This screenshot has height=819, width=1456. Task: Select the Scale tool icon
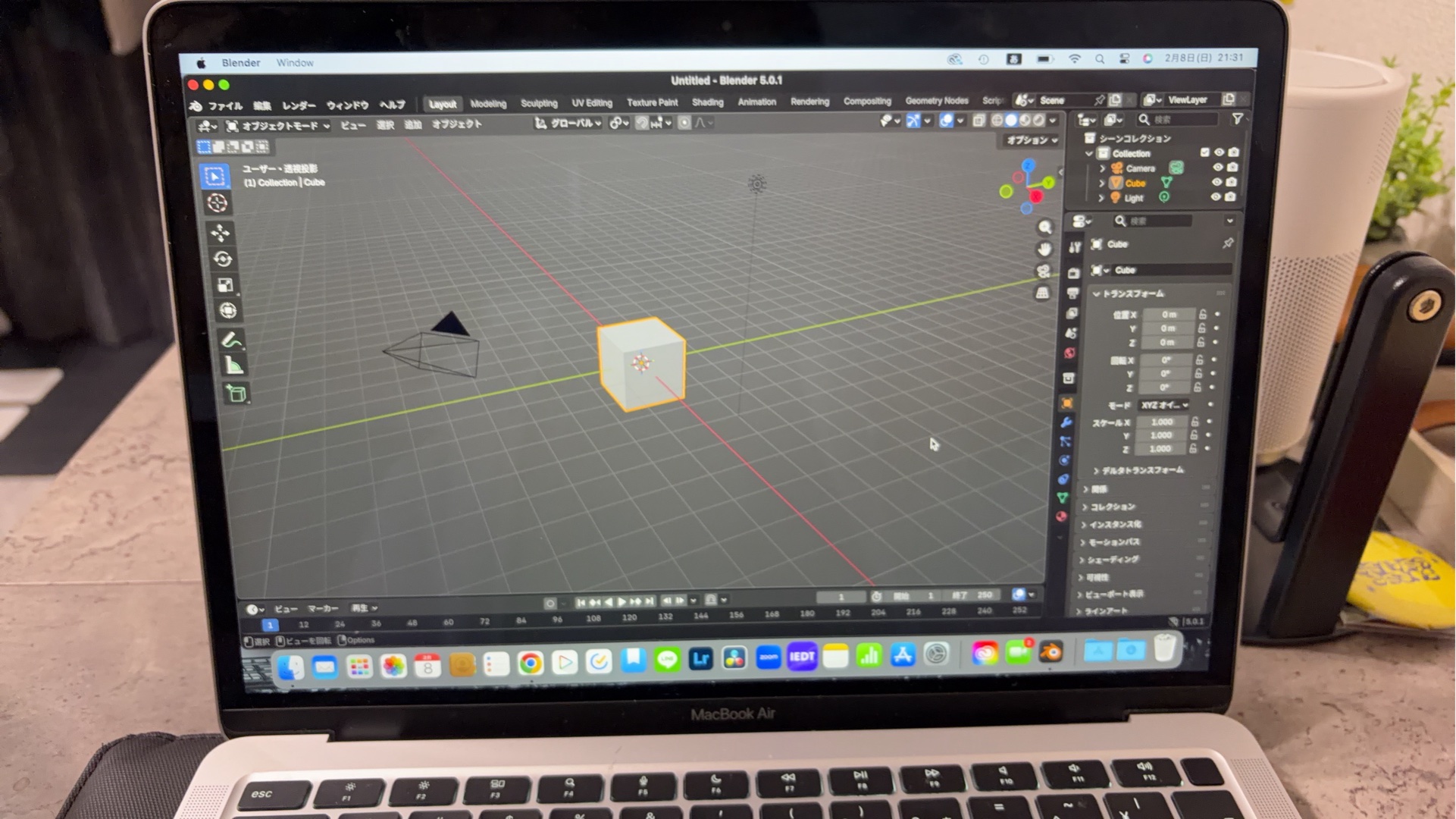click(224, 285)
